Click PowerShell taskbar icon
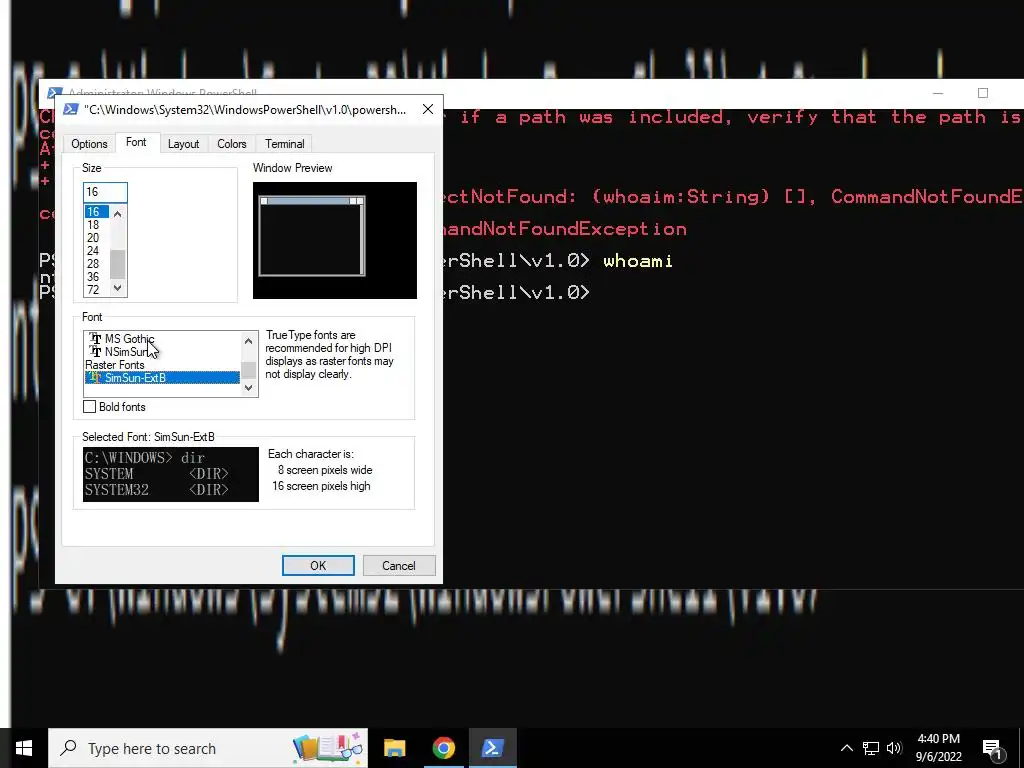The height and width of the screenshot is (768, 1024). (492, 748)
